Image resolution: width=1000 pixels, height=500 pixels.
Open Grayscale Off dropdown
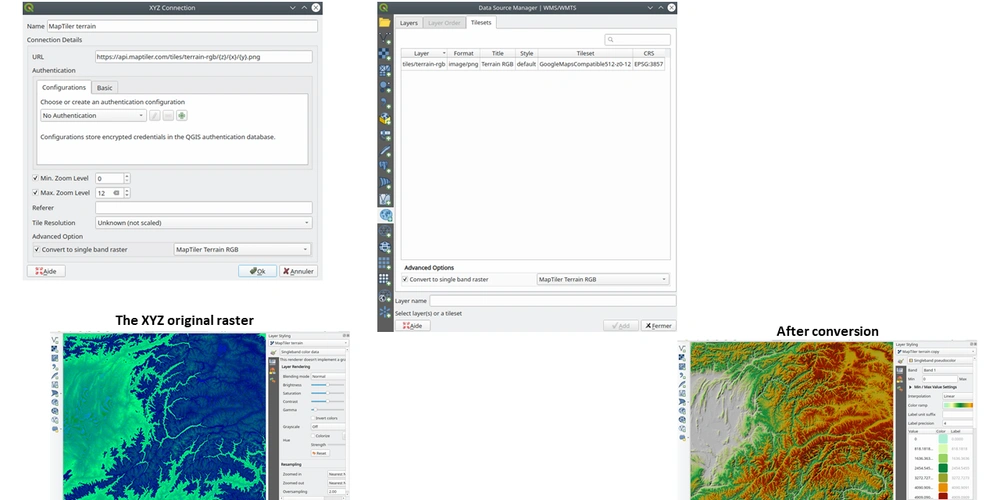328,427
